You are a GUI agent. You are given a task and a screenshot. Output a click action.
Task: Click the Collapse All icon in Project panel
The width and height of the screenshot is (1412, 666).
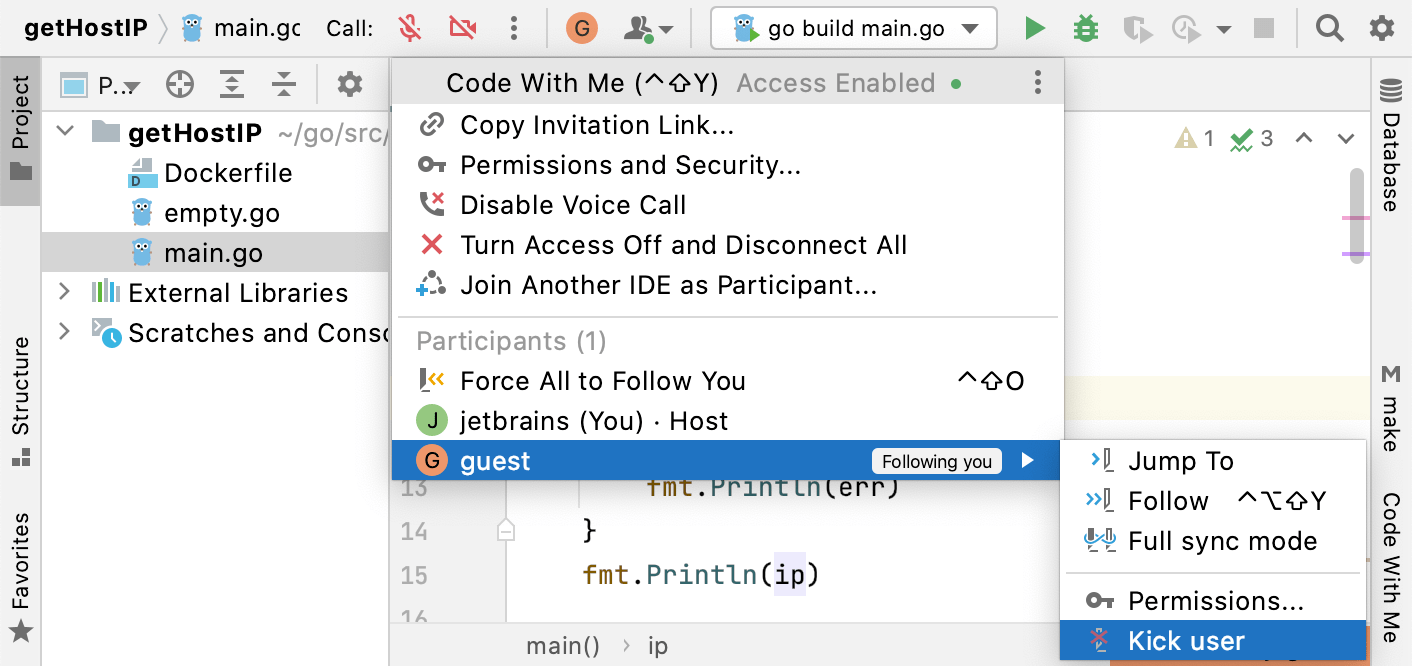click(x=284, y=85)
